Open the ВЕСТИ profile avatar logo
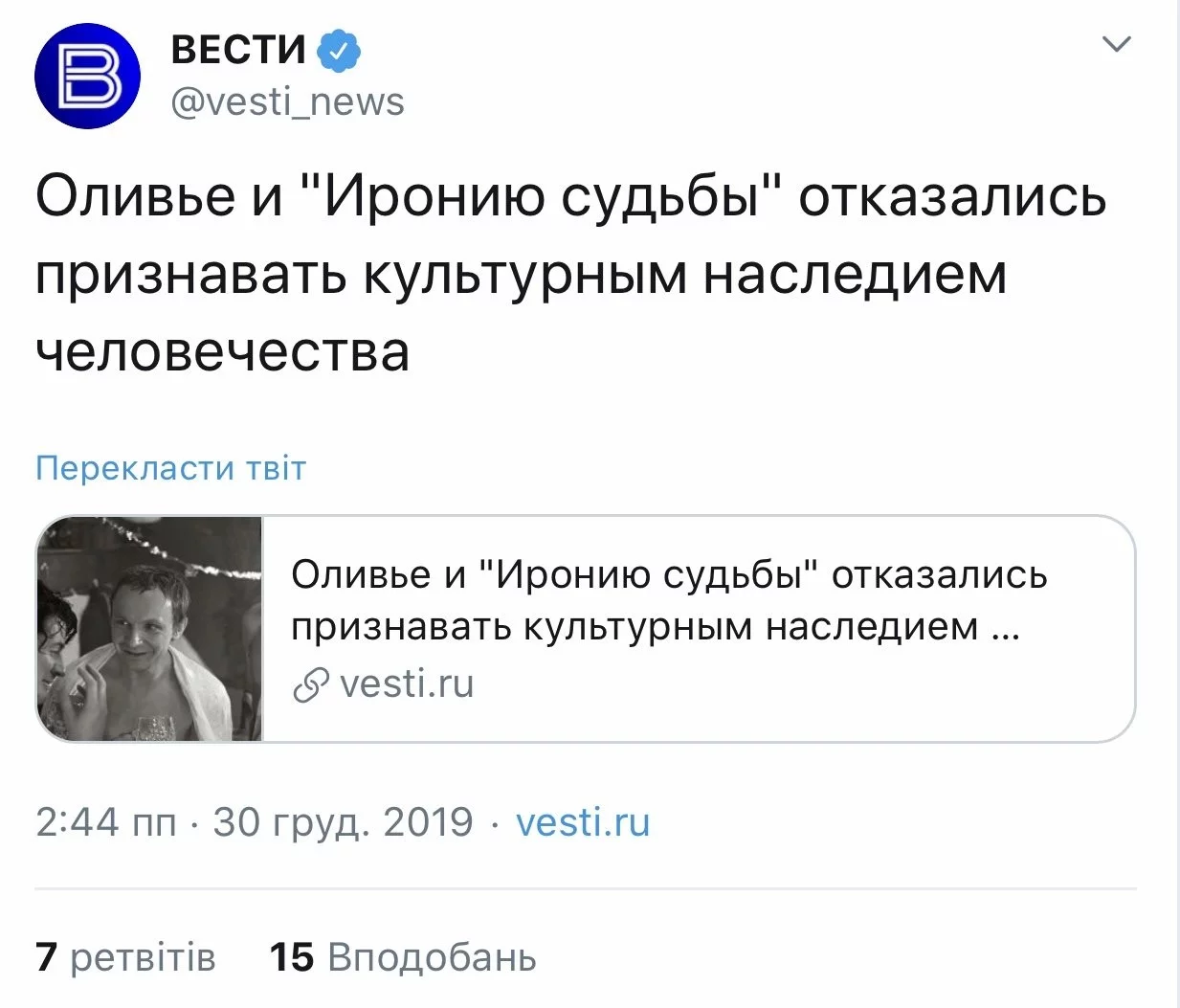Image resolution: width=1180 pixels, height=1008 pixels. tap(87, 76)
